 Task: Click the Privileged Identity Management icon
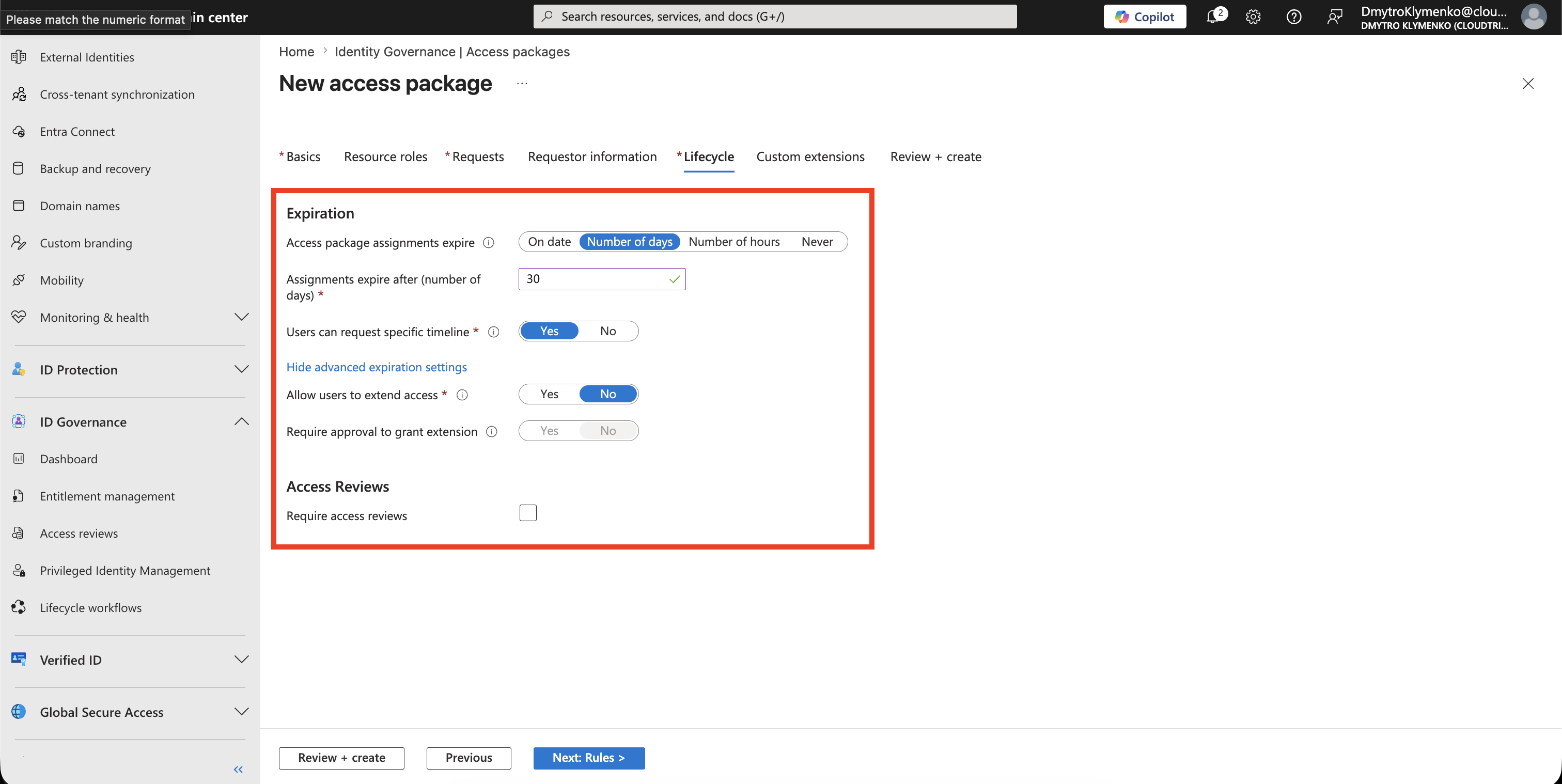coord(19,570)
